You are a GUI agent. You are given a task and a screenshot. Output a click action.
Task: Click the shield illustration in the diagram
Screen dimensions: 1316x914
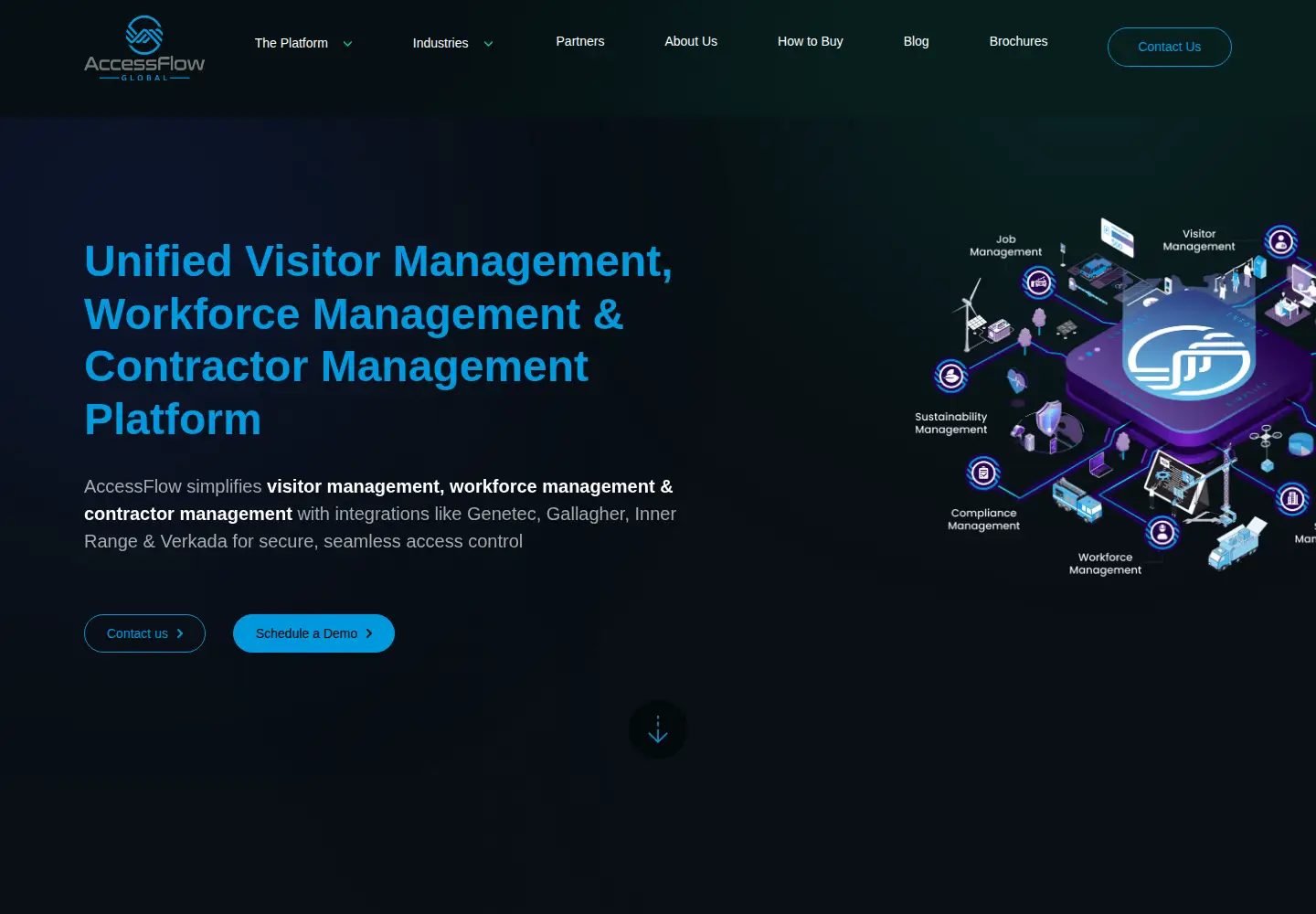[x=1049, y=419]
